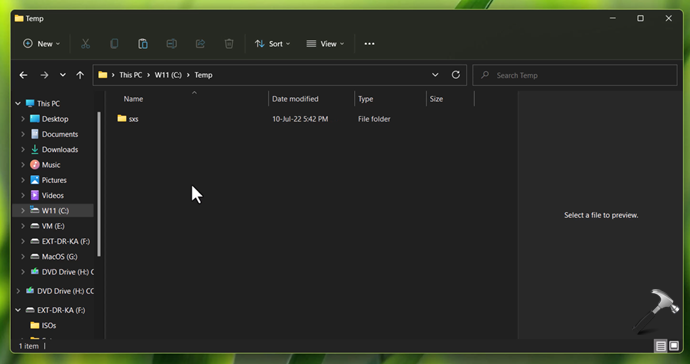Expand the Downloads tree node
This screenshot has width=690, height=364.
point(23,150)
